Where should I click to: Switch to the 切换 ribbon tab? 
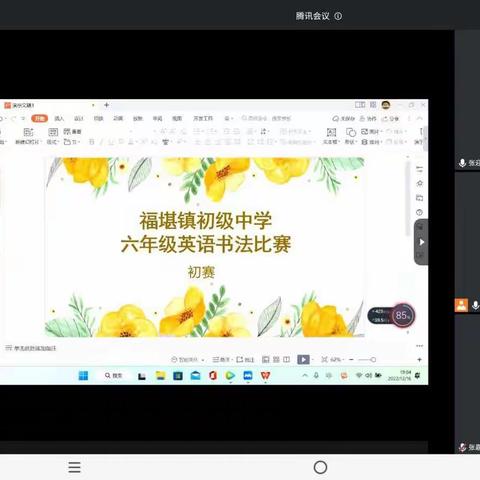98,118
